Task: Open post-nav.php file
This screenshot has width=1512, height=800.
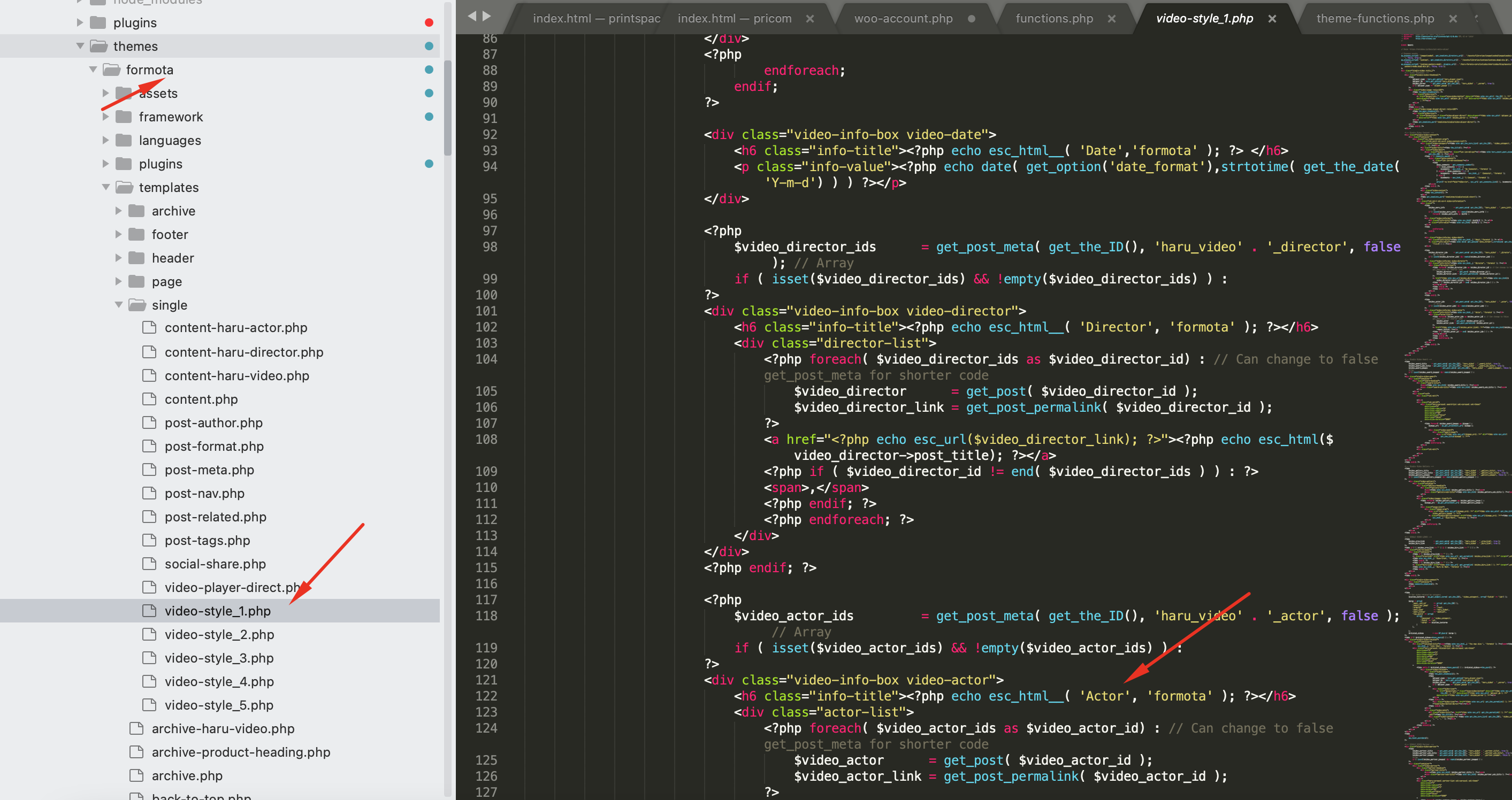Action: 204,493
